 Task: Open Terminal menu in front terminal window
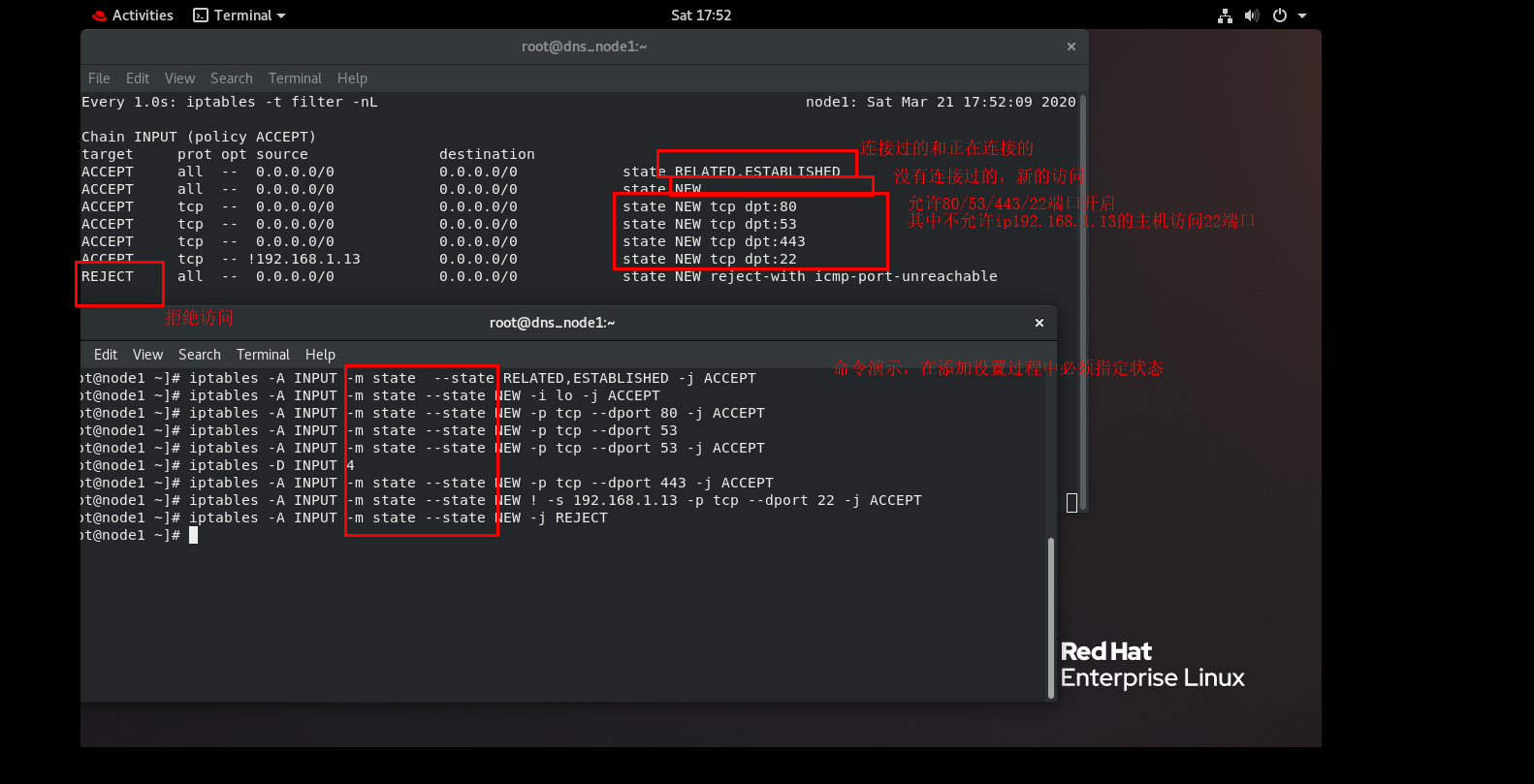[x=263, y=355]
